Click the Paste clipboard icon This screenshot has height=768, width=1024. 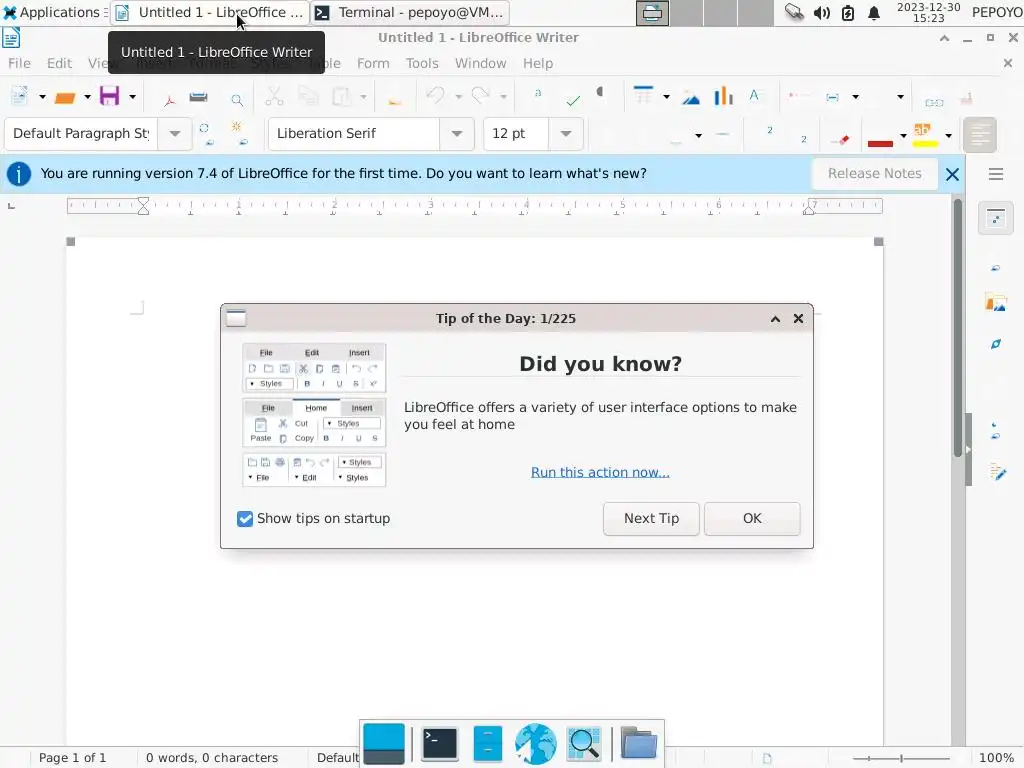341,97
